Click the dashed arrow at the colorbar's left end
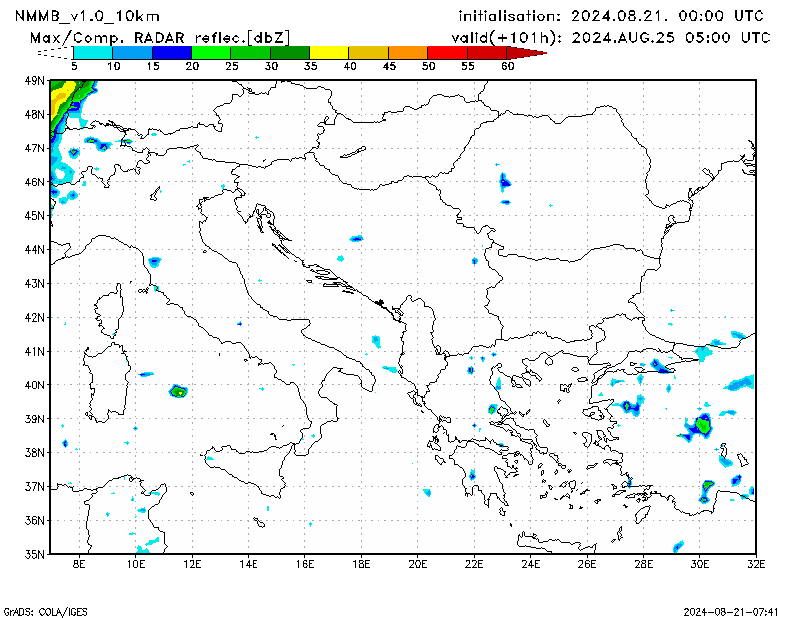 (x=54, y=52)
